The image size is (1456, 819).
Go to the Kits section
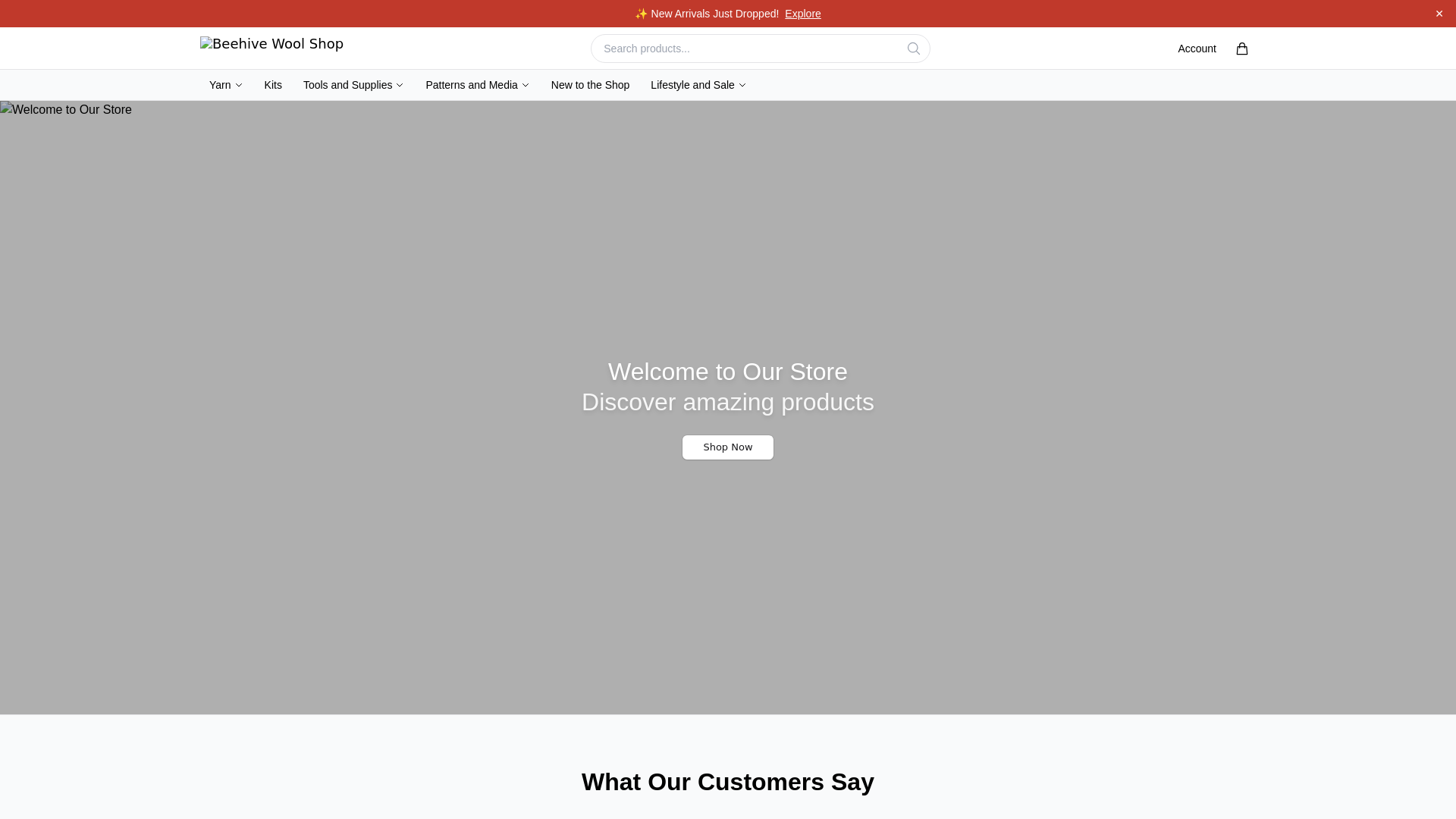[x=273, y=85]
